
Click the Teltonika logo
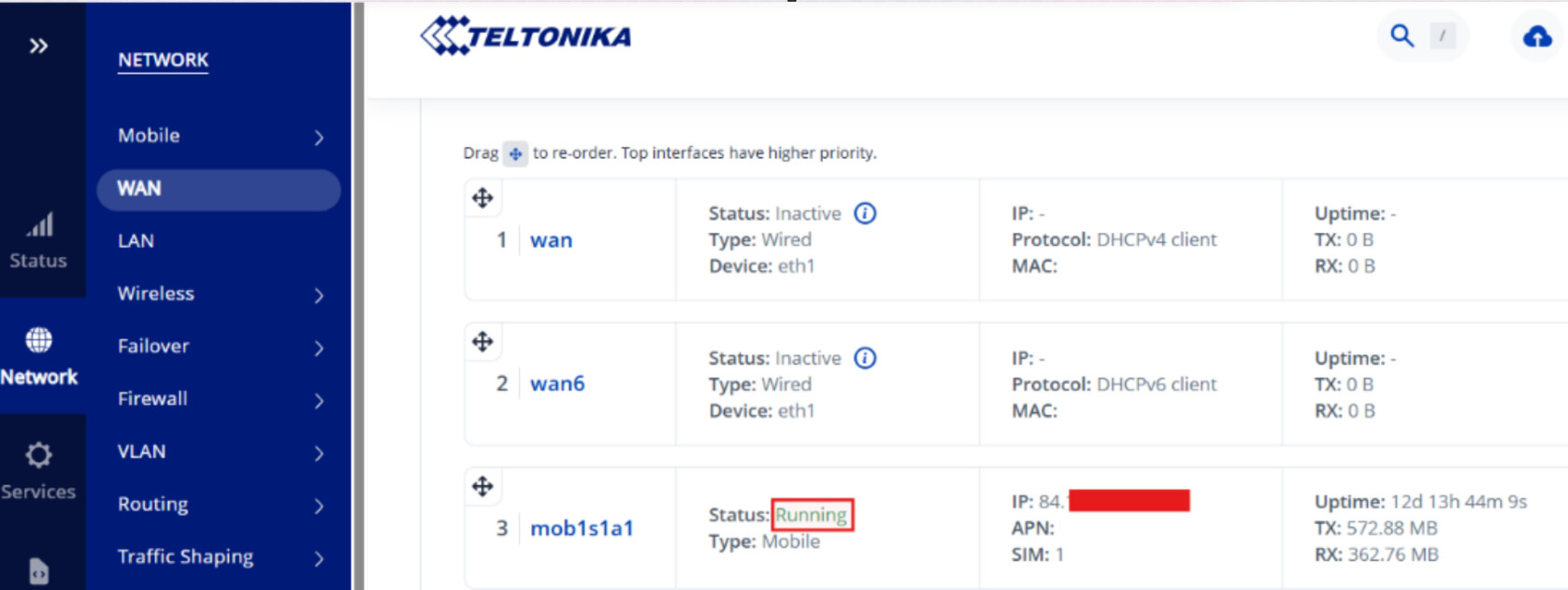tap(525, 36)
